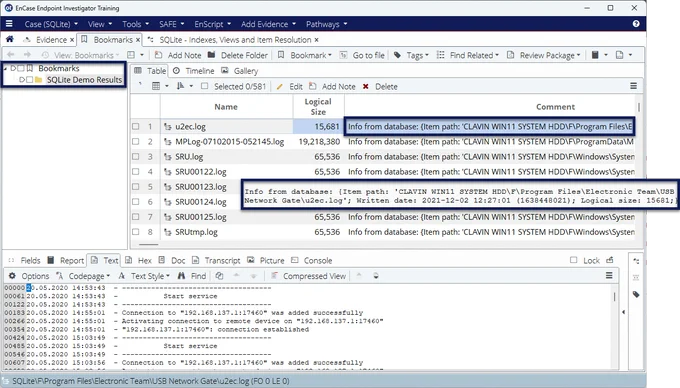Check the checkbox for SRU.log row

pos(136,157)
